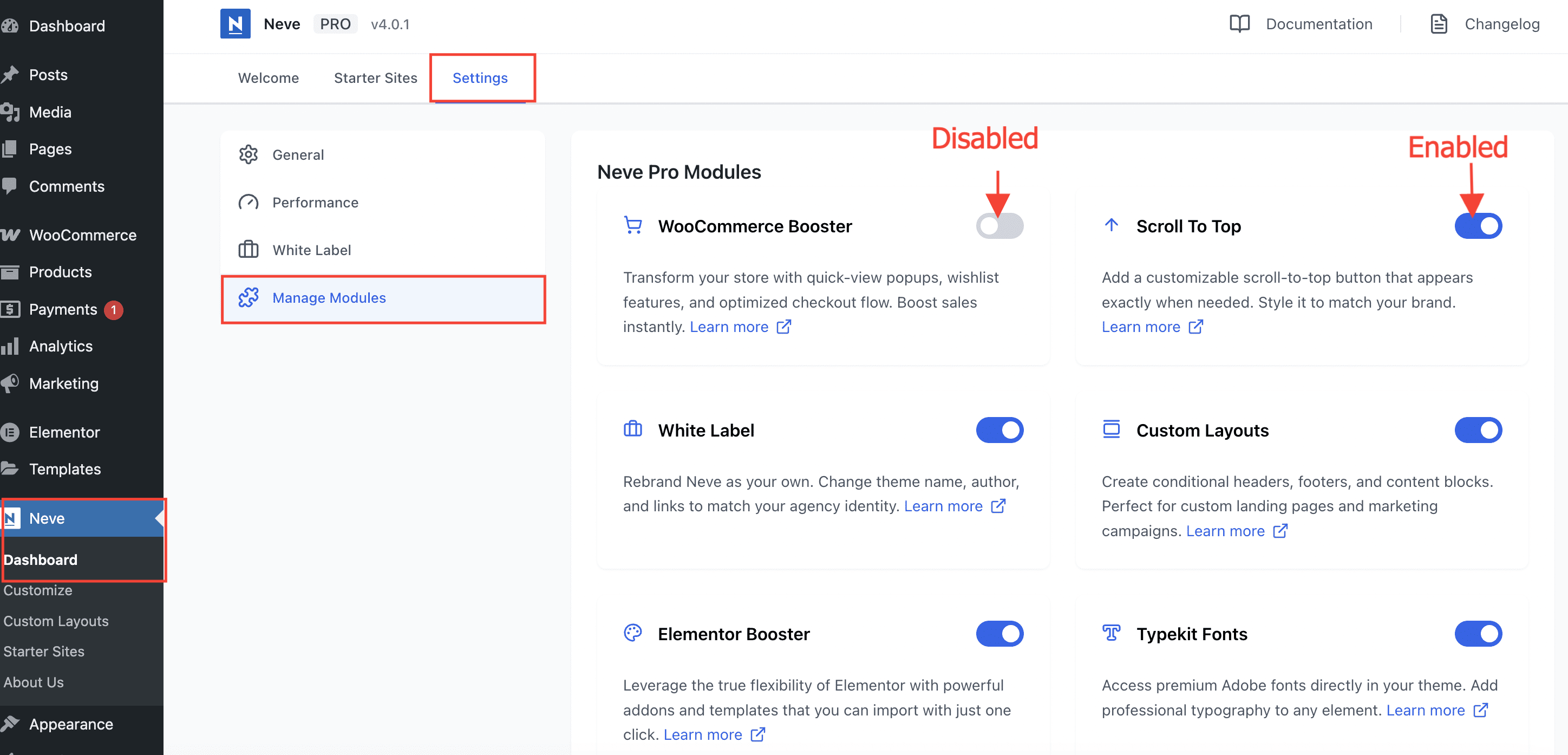Viewport: 1568px width, 755px height.
Task: Select the General gear icon
Action: (x=249, y=155)
